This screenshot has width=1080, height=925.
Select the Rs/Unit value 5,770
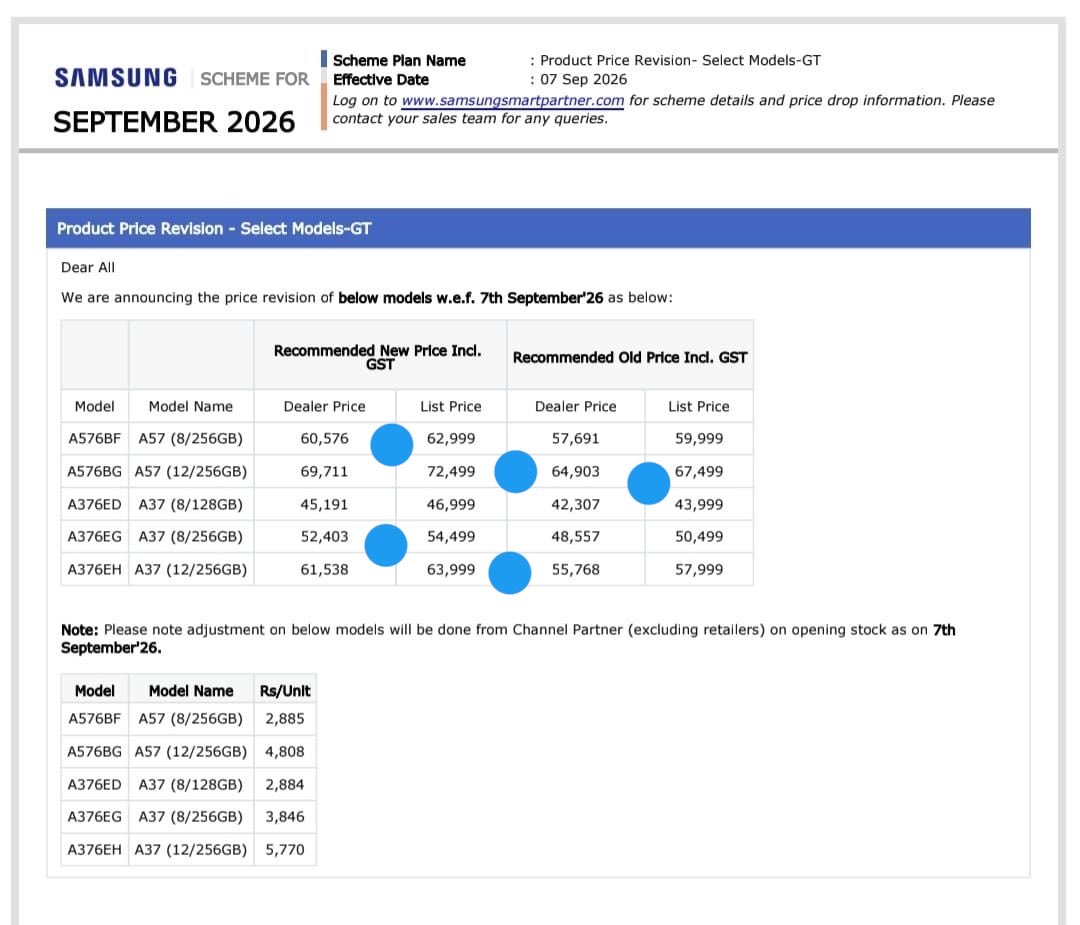tap(284, 850)
